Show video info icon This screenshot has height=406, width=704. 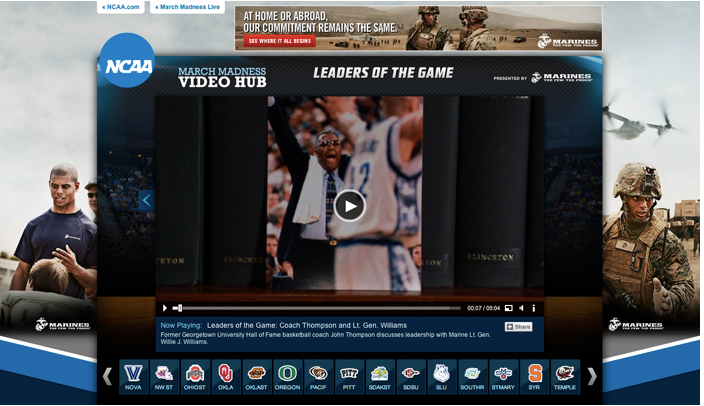coord(533,308)
